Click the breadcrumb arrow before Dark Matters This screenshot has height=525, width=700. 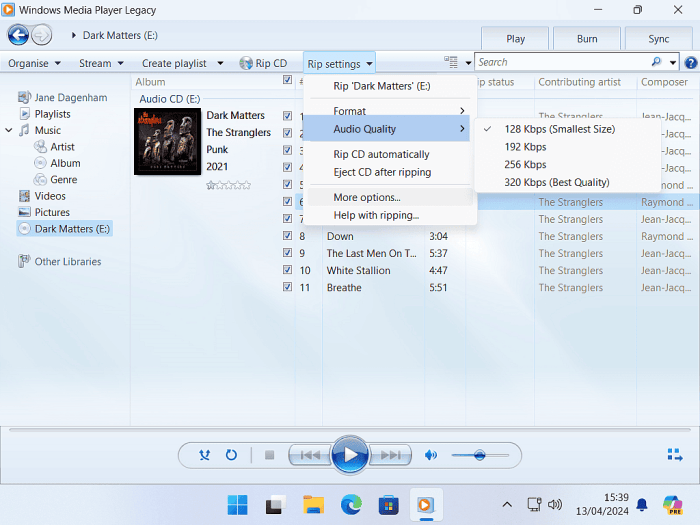click(74, 35)
